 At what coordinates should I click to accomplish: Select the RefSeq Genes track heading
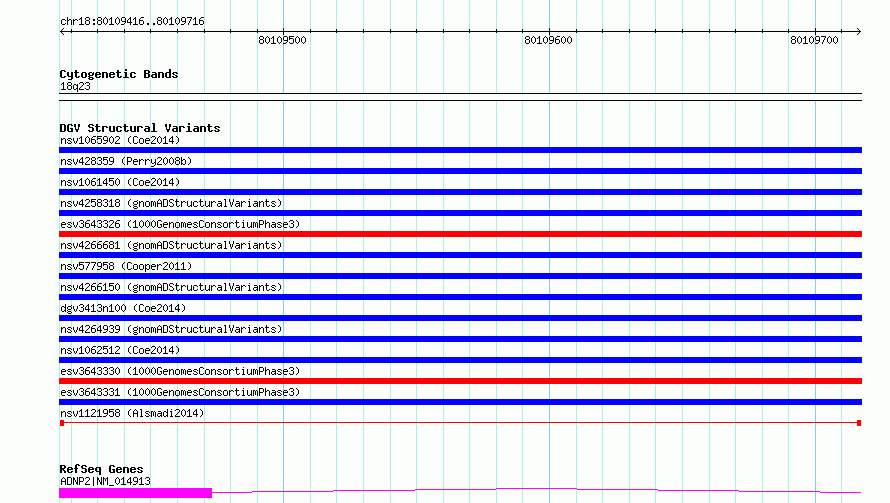tap(101, 469)
